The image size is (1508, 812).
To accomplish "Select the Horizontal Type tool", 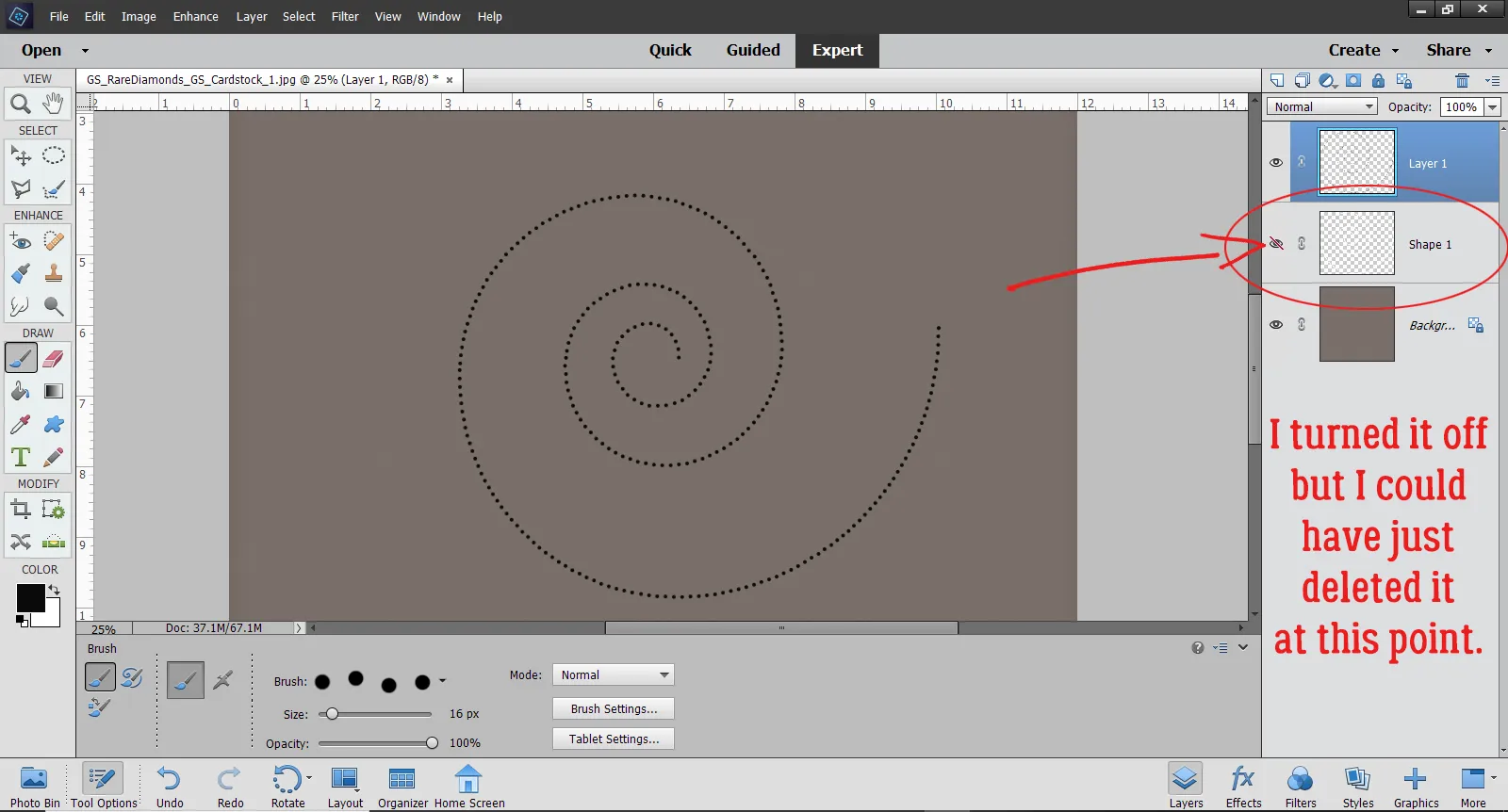I will [x=20, y=458].
